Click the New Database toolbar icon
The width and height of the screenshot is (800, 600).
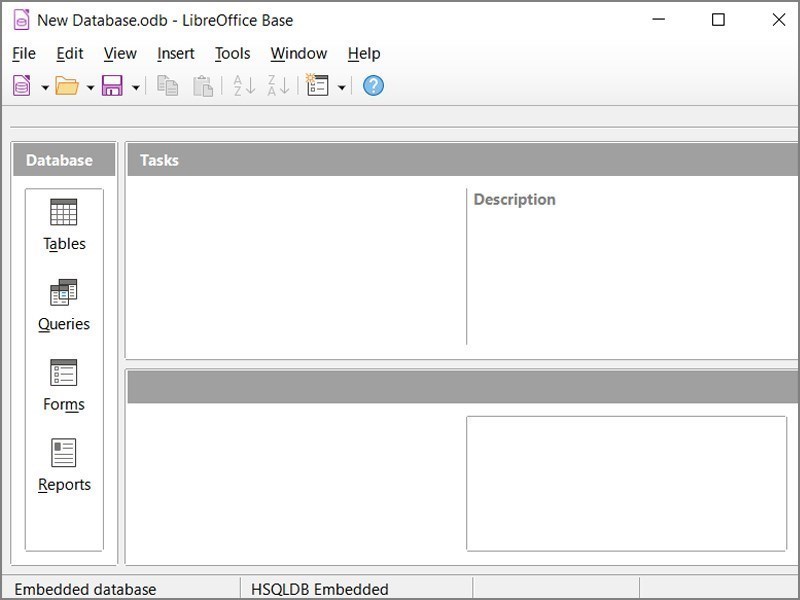tap(20, 86)
